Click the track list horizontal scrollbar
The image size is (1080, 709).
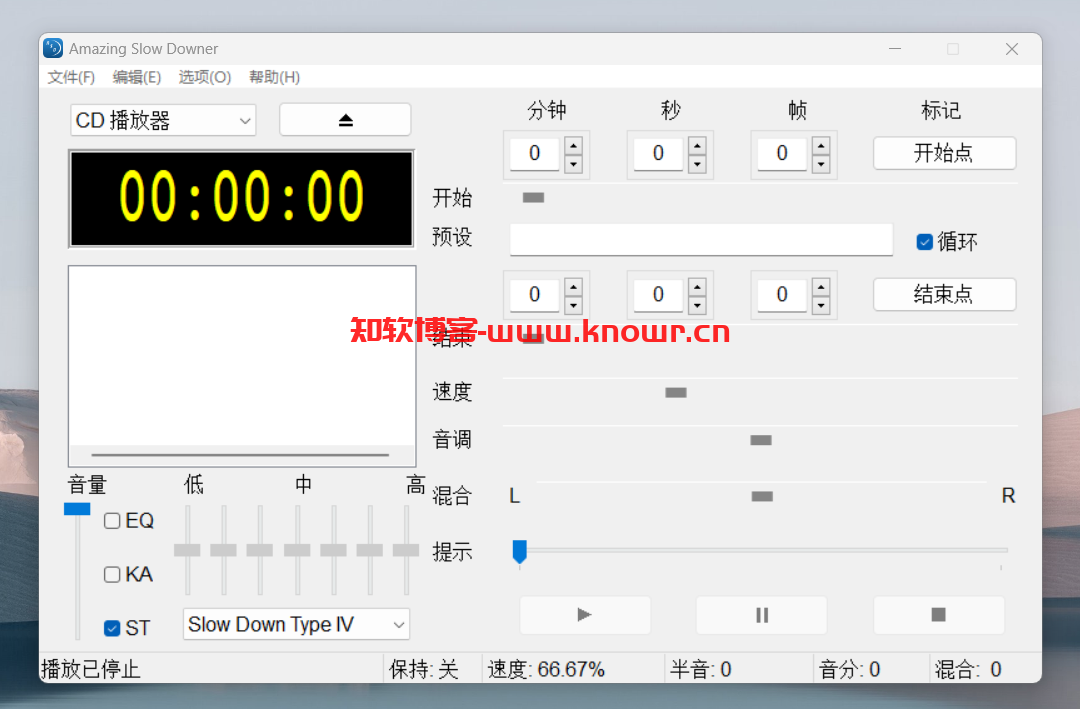(240, 455)
